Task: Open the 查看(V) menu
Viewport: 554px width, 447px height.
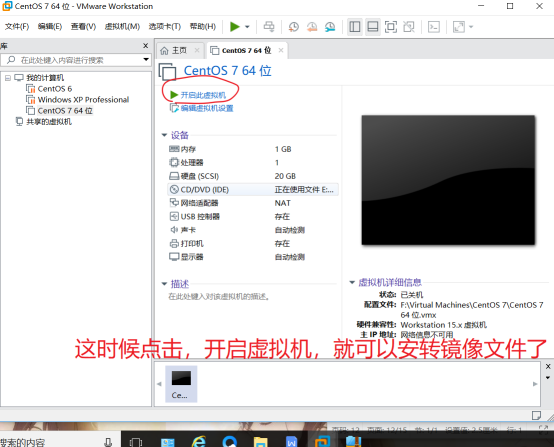Action: tap(83, 27)
